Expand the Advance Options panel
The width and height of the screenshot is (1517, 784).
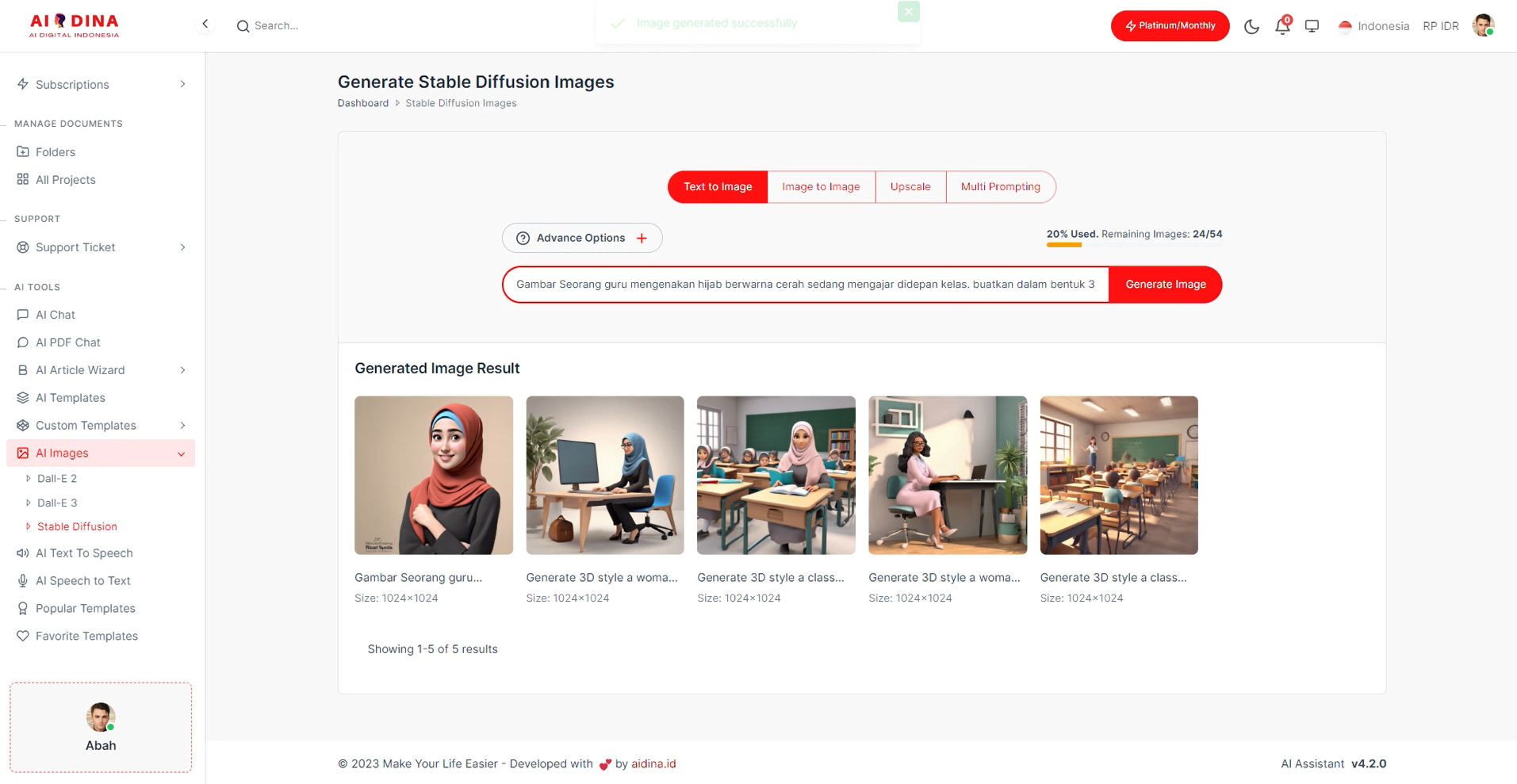tap(582, 238)
